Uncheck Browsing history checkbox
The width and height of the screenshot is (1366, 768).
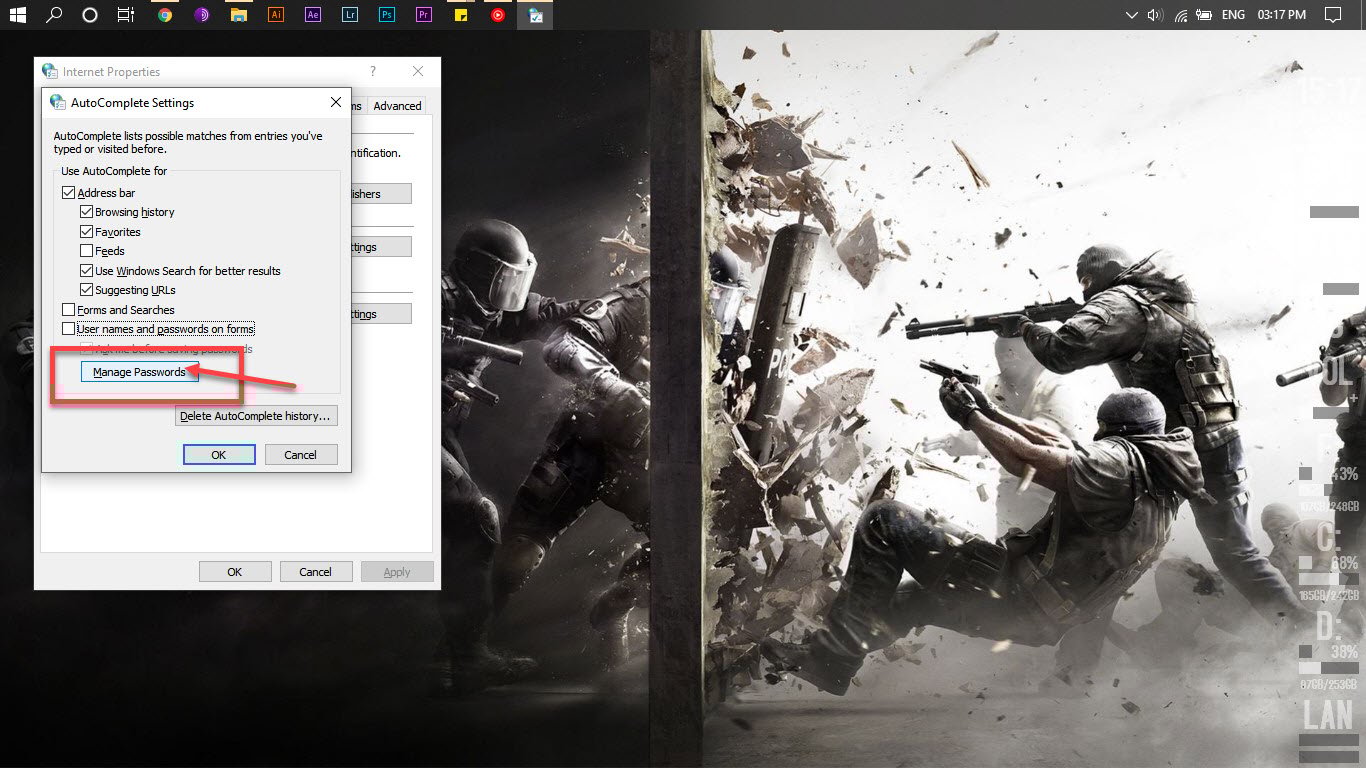[86, 212]
